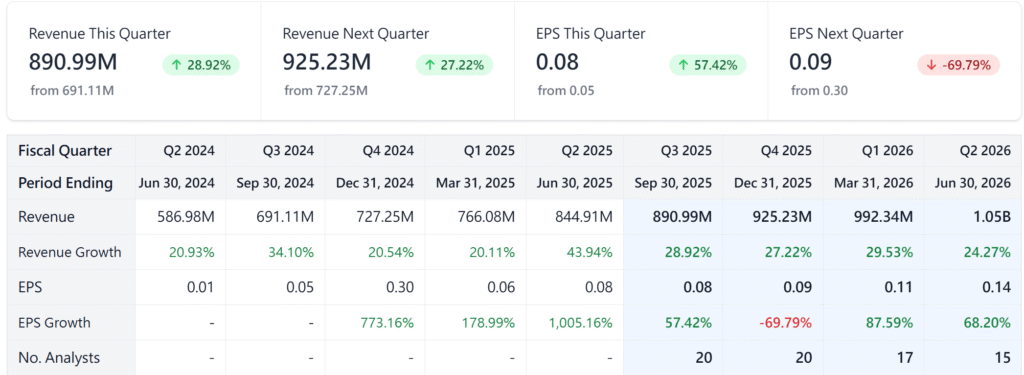Viewport: 1024px width, 375px height.
Task: Click the 773.16% EPS growth value
Action: coord(387,323)
